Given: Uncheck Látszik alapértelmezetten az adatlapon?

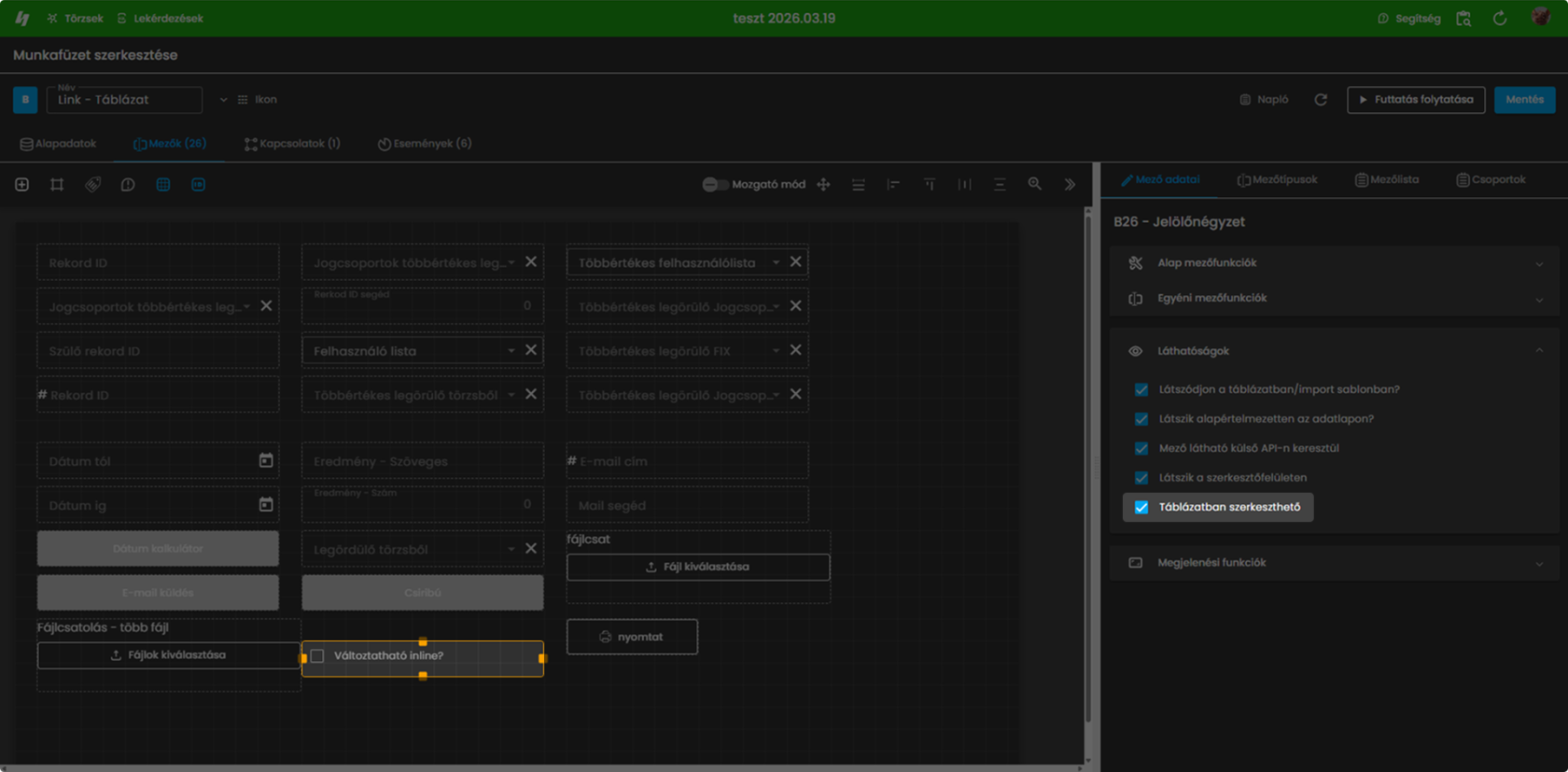Looking at the screenshot, I should pyautogui.click(x=1141, y=419).
